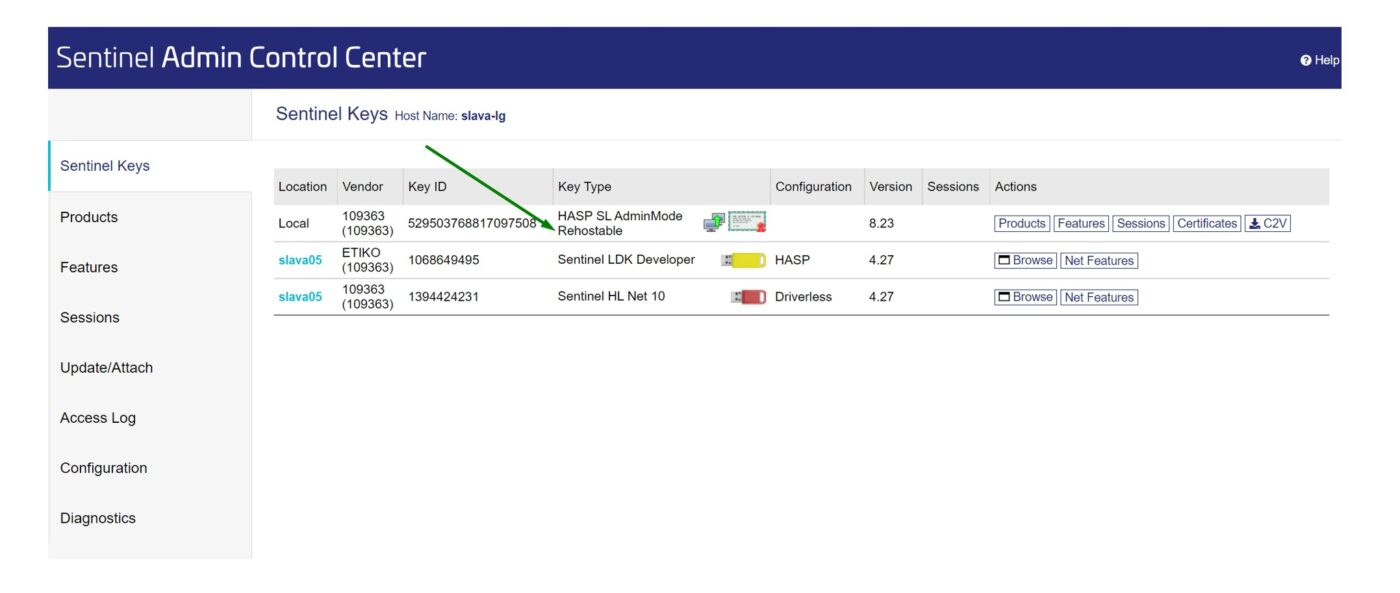Click the HASP SL network computer icon
Image resolution: width=1400 pixels, height=593 pixels.
click(x=714, y=223)
